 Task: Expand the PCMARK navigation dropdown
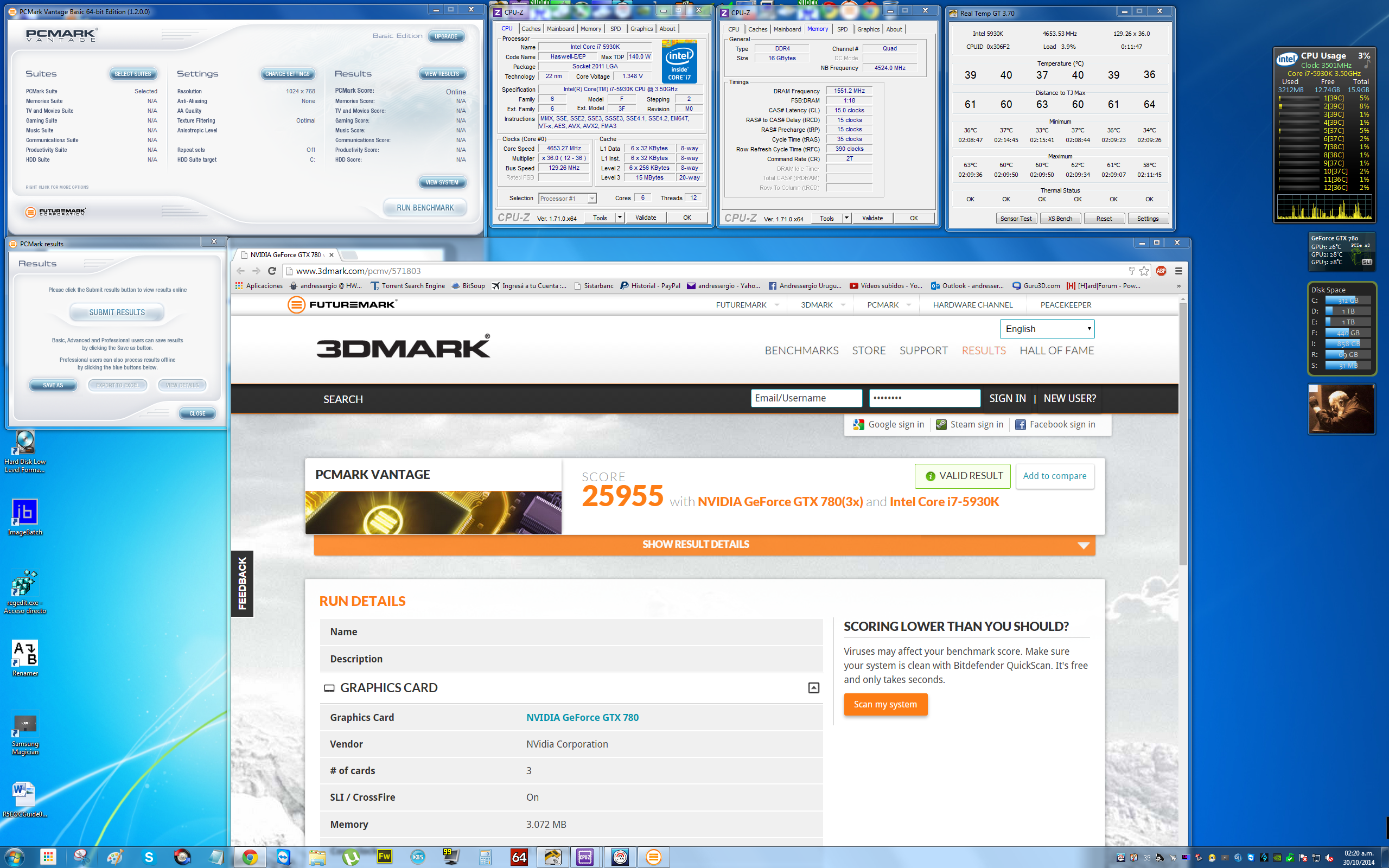[x=909, y=305]
